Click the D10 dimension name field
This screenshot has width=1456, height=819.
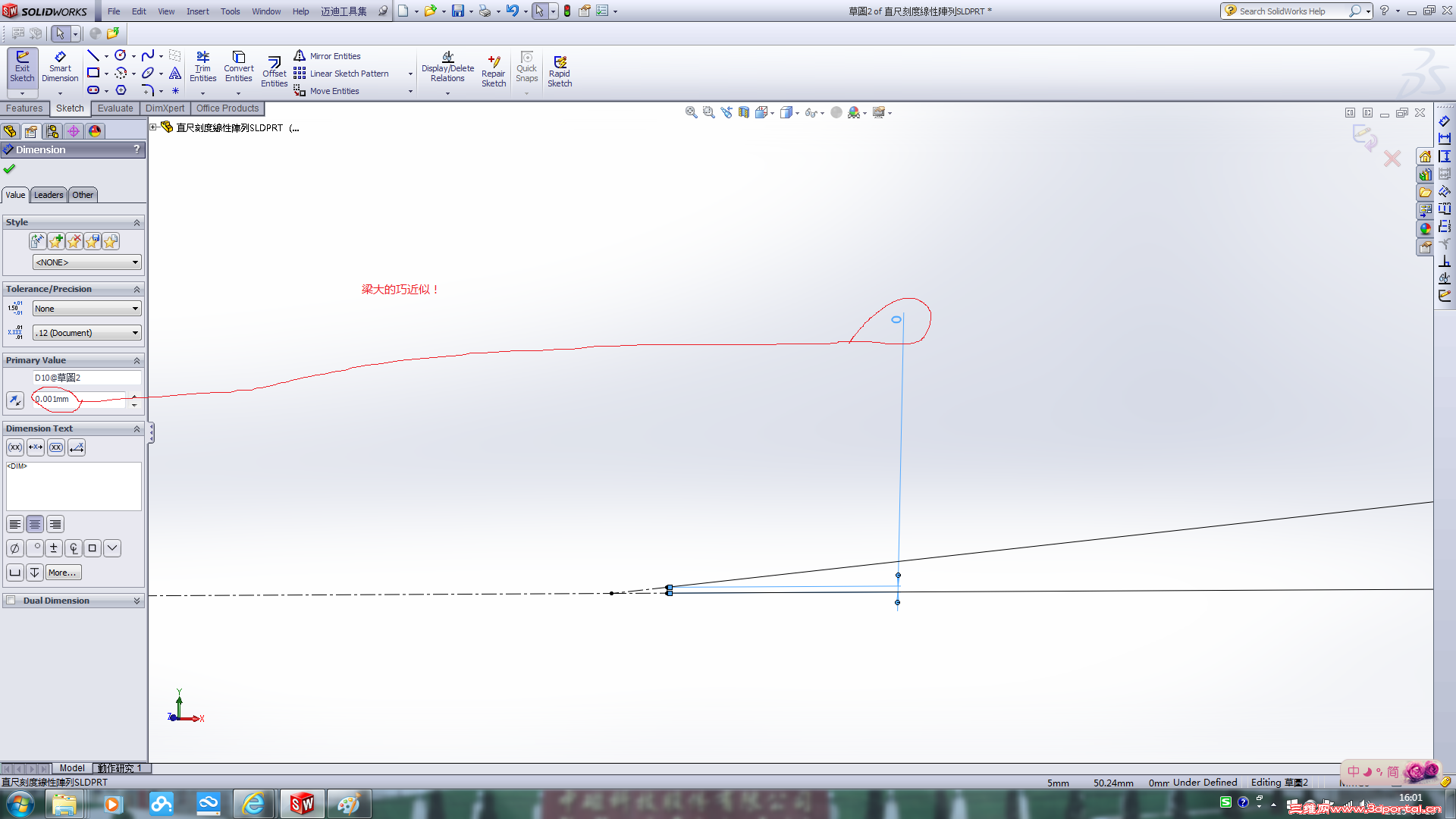[86, 378]
